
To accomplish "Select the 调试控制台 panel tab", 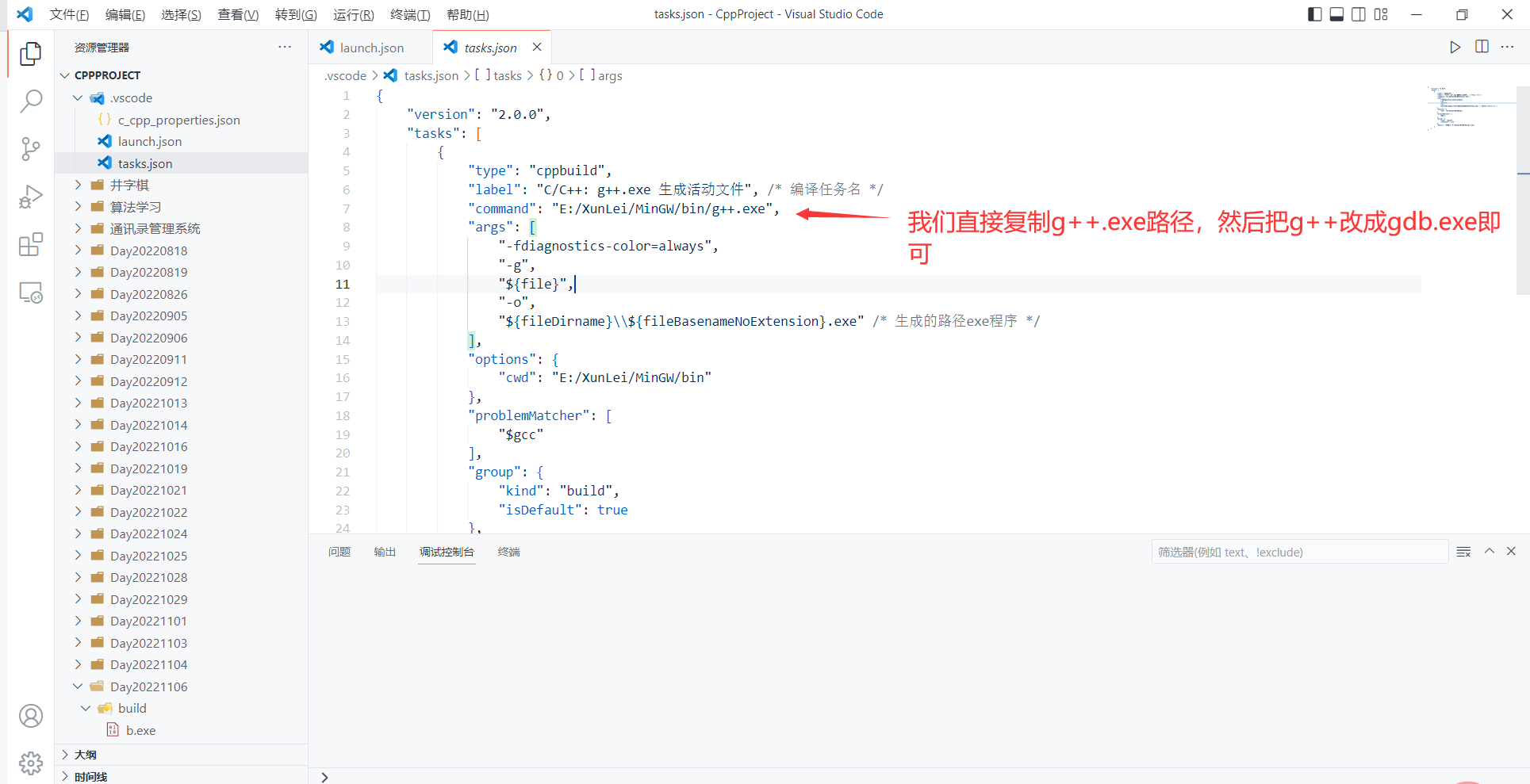I will [x=447, y=552].
